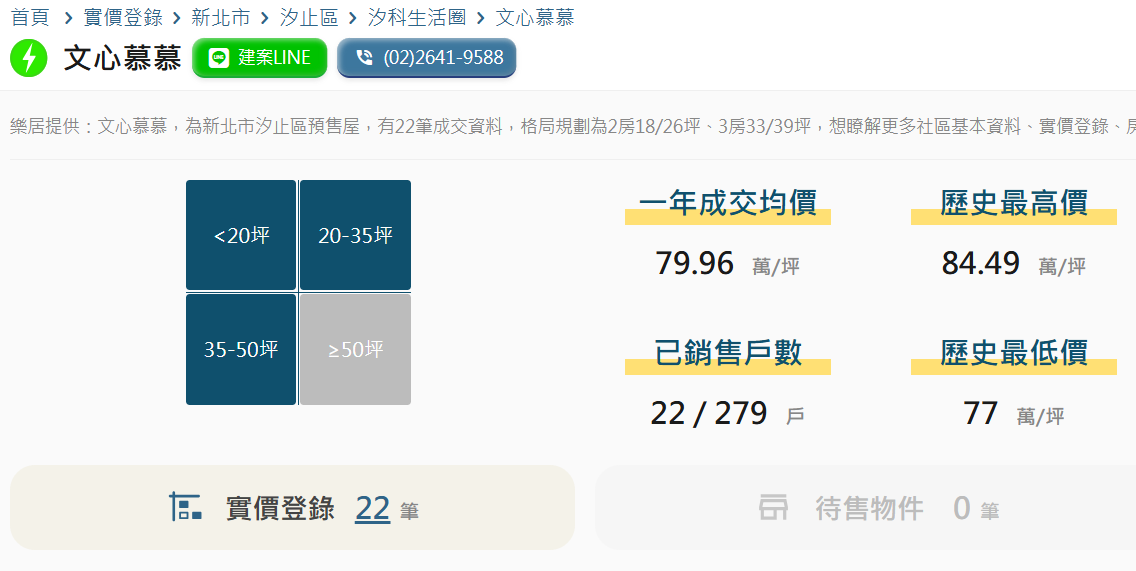Click the storefront icon beside 待售物件
Screen dimensions: 1136x571
coord(773,507)
